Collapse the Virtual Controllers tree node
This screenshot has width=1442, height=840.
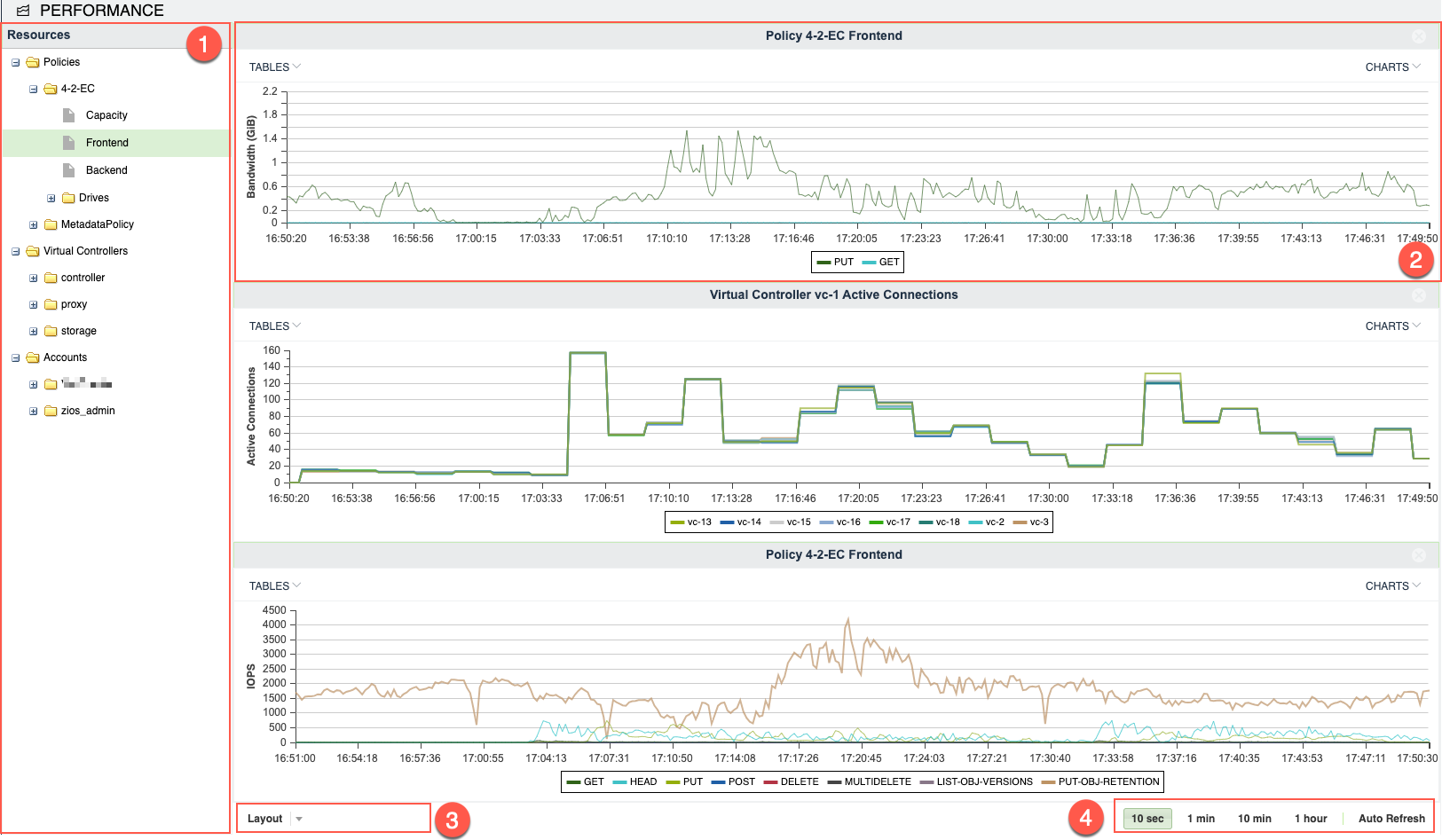[15, 251]
